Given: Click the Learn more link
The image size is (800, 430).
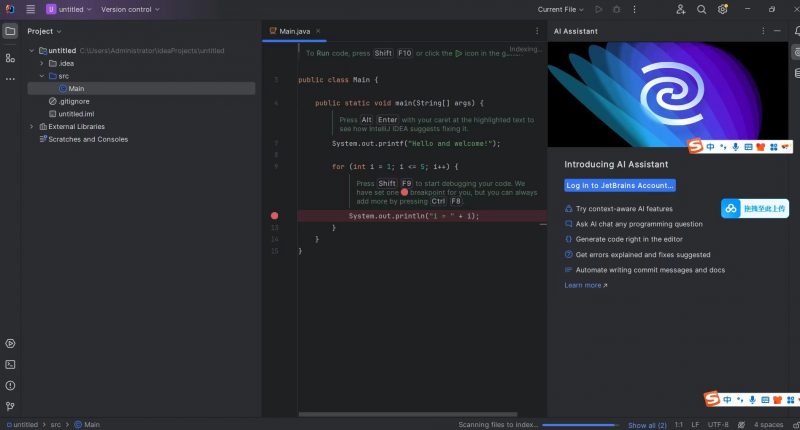Looking at the screenshot, I should tap(585, 285).
